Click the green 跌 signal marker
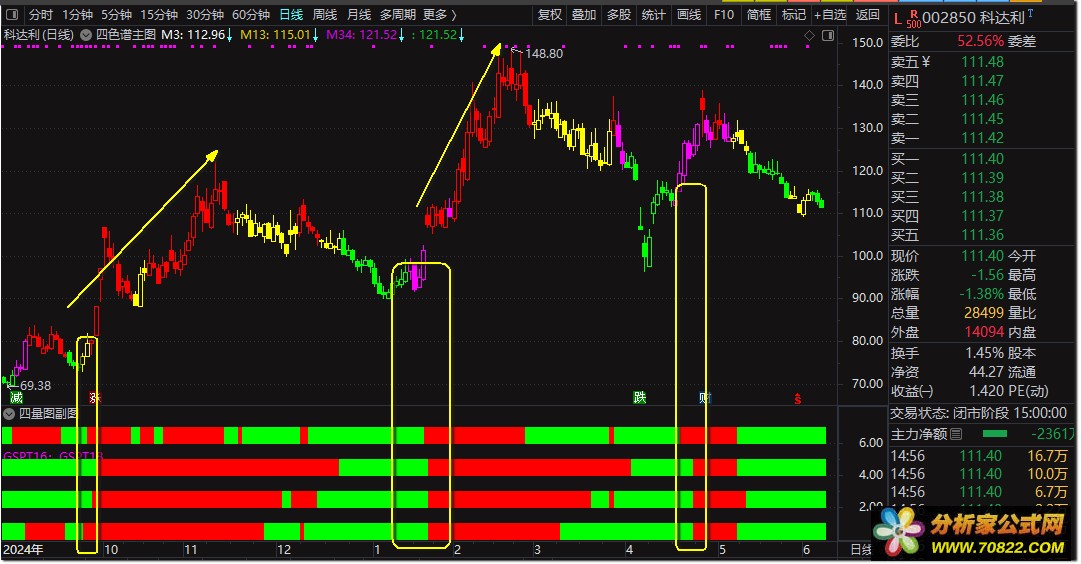 pos(640,398)
